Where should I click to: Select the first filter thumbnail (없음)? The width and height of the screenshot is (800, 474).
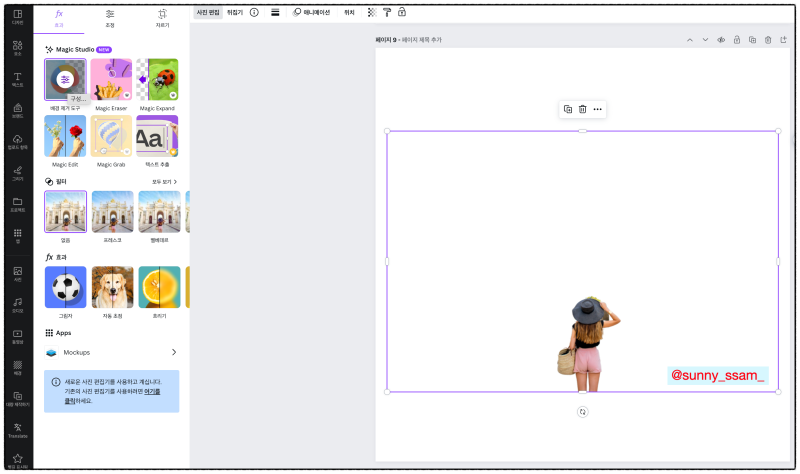65,212
